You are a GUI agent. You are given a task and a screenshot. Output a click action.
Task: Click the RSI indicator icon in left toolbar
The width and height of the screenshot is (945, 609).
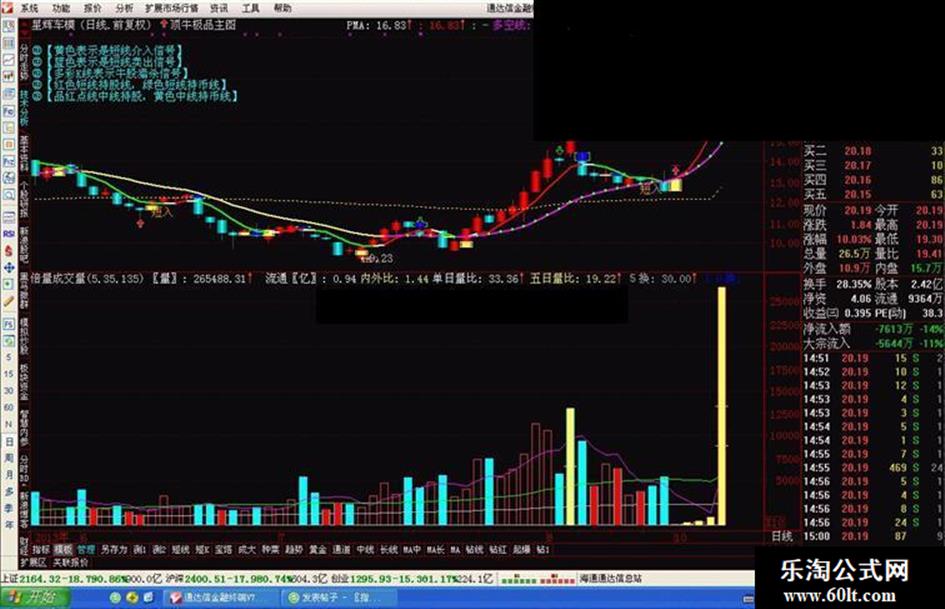[x=8, y=233]
